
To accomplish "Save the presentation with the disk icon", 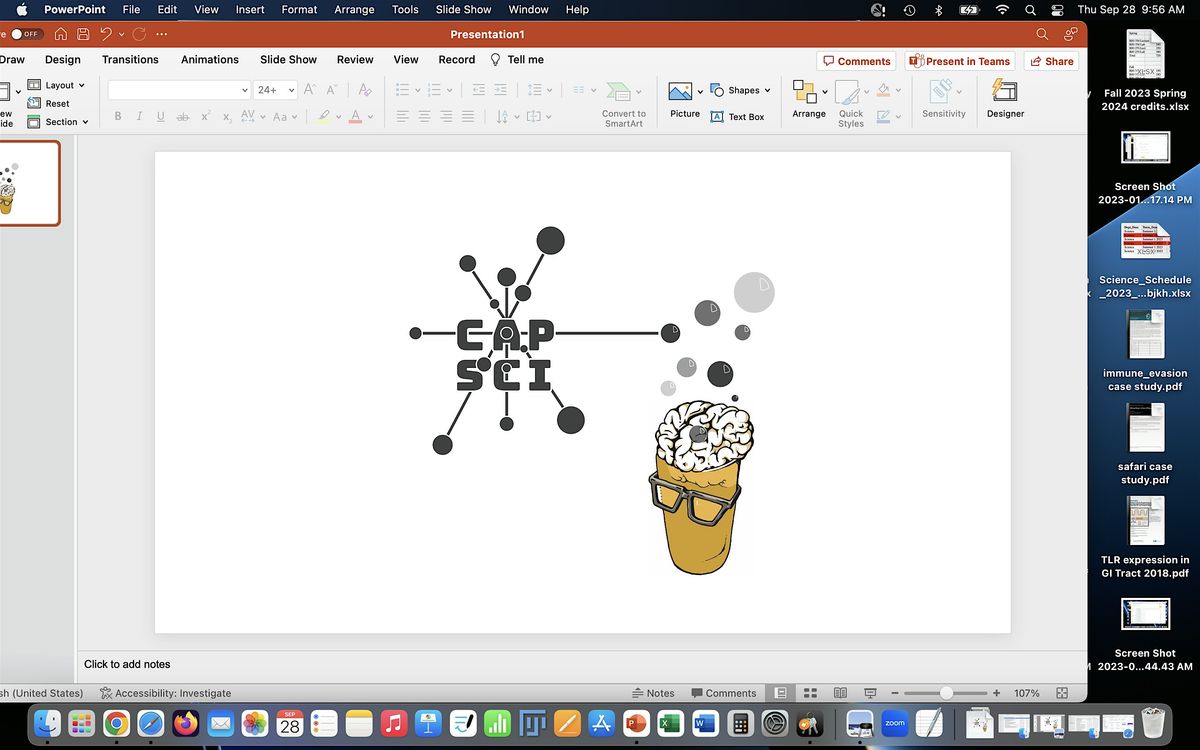I will pyautogui.click(x=83, y=33).
